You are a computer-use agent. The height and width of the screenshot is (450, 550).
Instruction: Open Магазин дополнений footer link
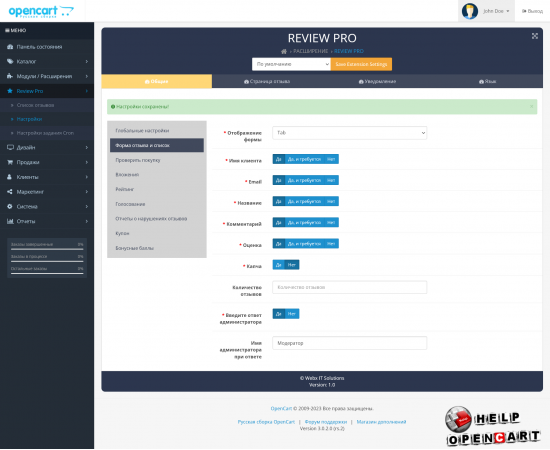[x=381, y=422]
